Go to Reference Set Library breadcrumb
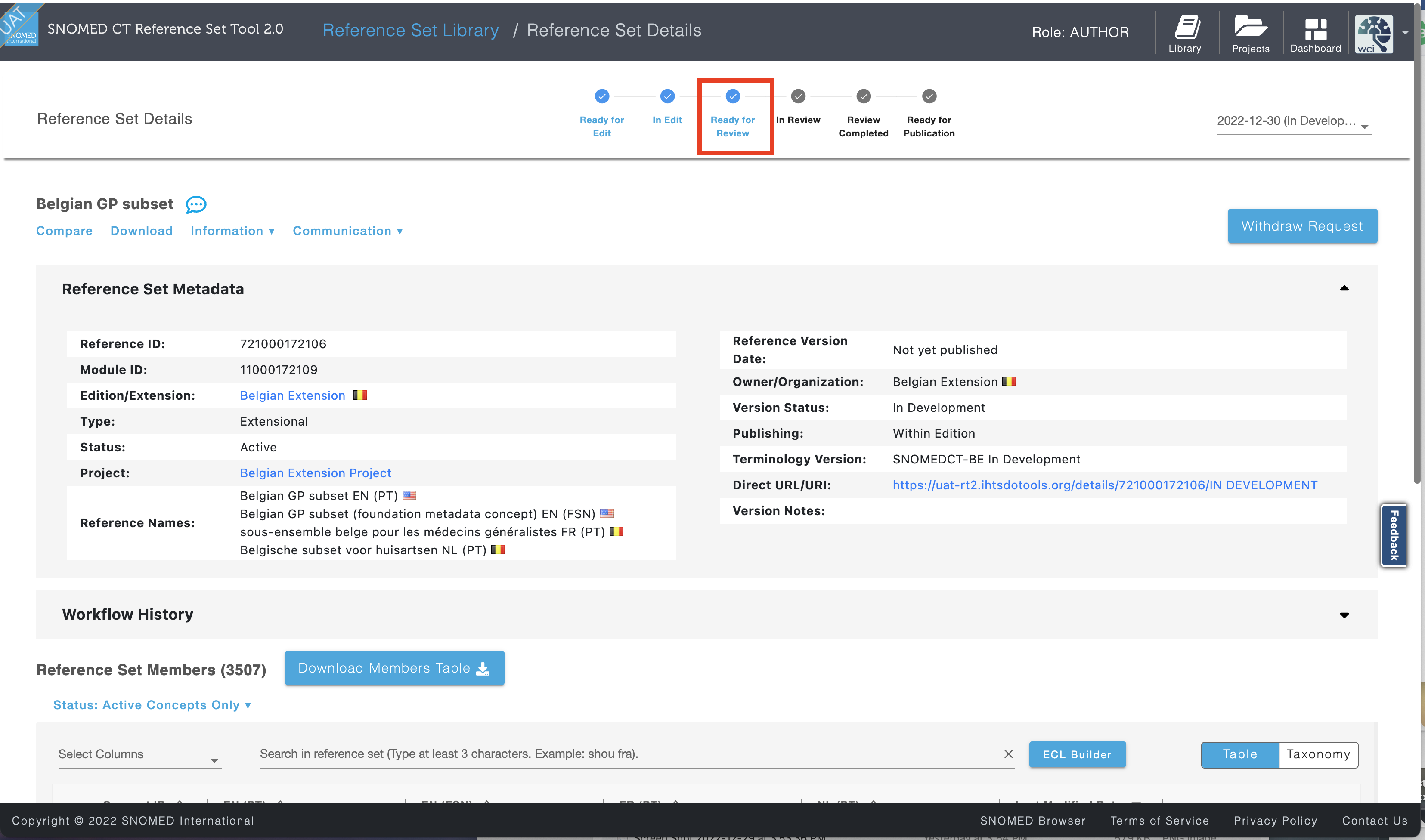This screenshot has width=1425, height=840. tap(410, 30)
